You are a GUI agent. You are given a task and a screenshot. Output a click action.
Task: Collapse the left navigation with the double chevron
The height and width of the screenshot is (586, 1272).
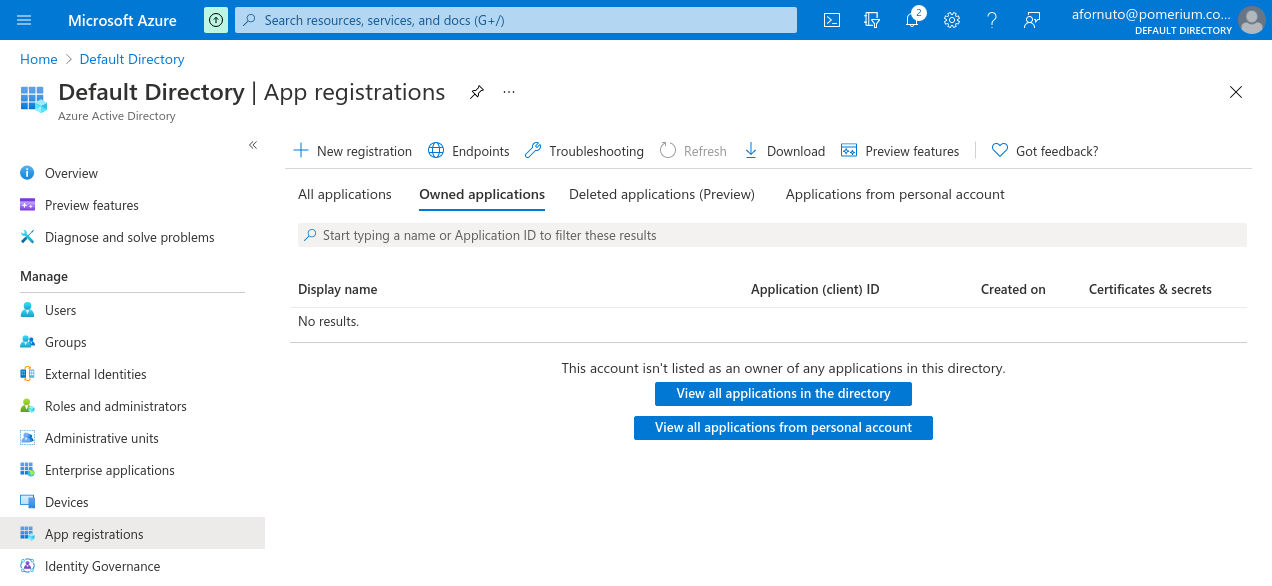pyautogui.click(x=253, y=145)
